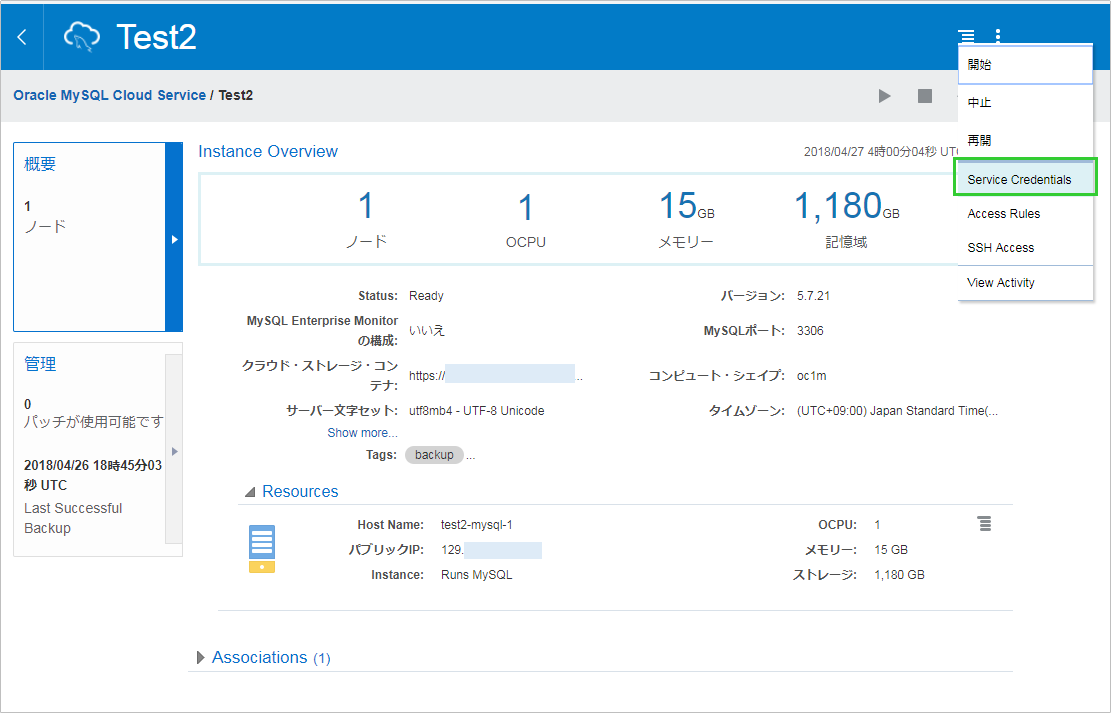Click the 15GB メモリー overview metric
Image resolution: width=1111 pixels, height=713 pixels.
[x=686, y=219]
